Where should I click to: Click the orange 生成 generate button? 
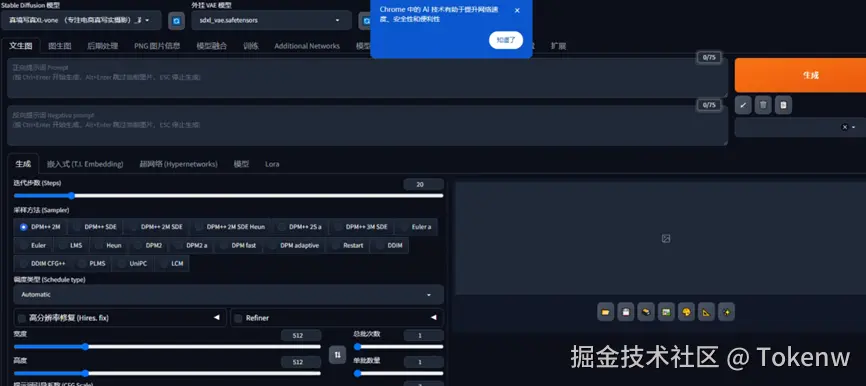coord(800,75)
